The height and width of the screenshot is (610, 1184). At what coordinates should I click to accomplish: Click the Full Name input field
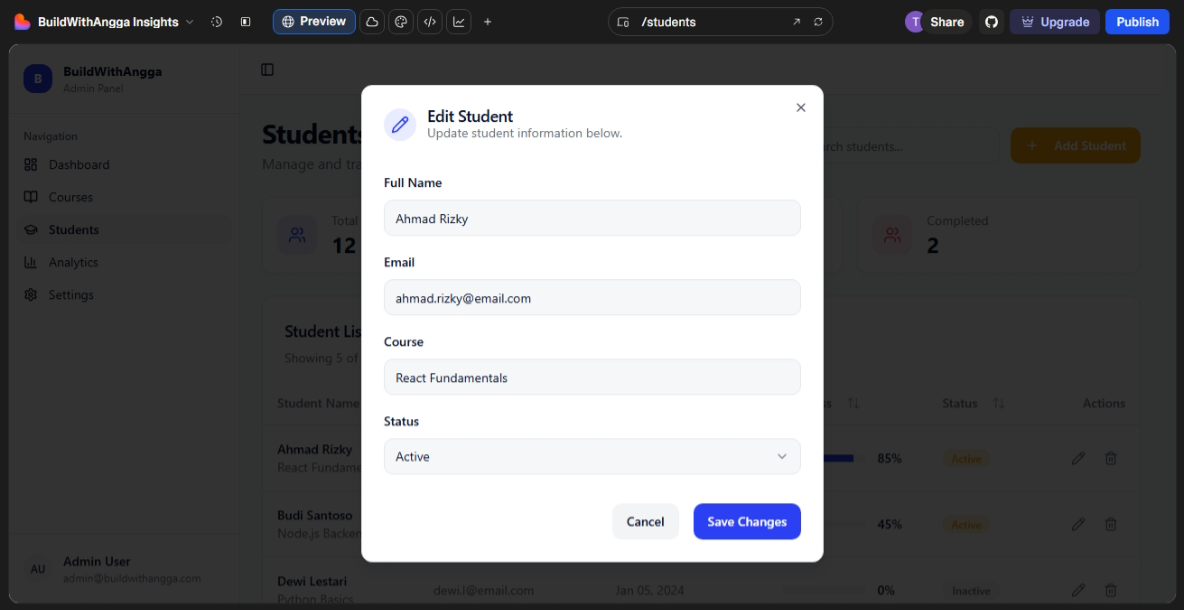[592, 218]
